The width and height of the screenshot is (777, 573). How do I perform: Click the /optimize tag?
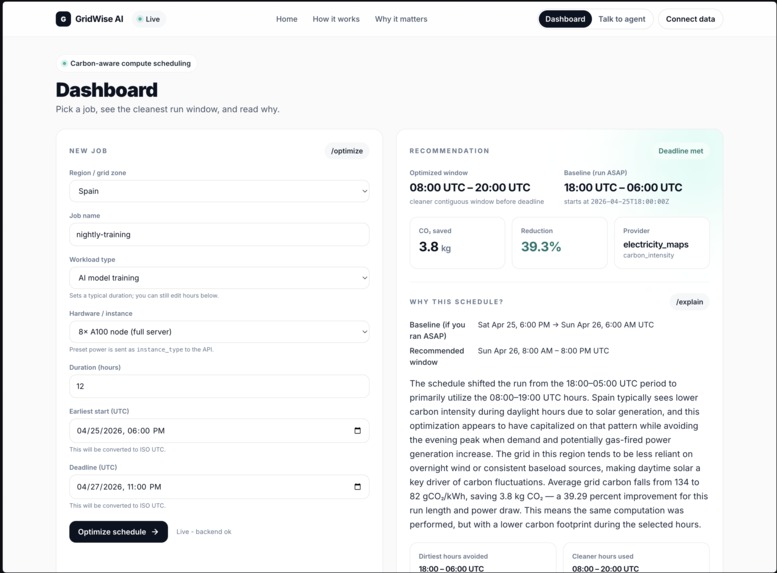click(347, 151)
